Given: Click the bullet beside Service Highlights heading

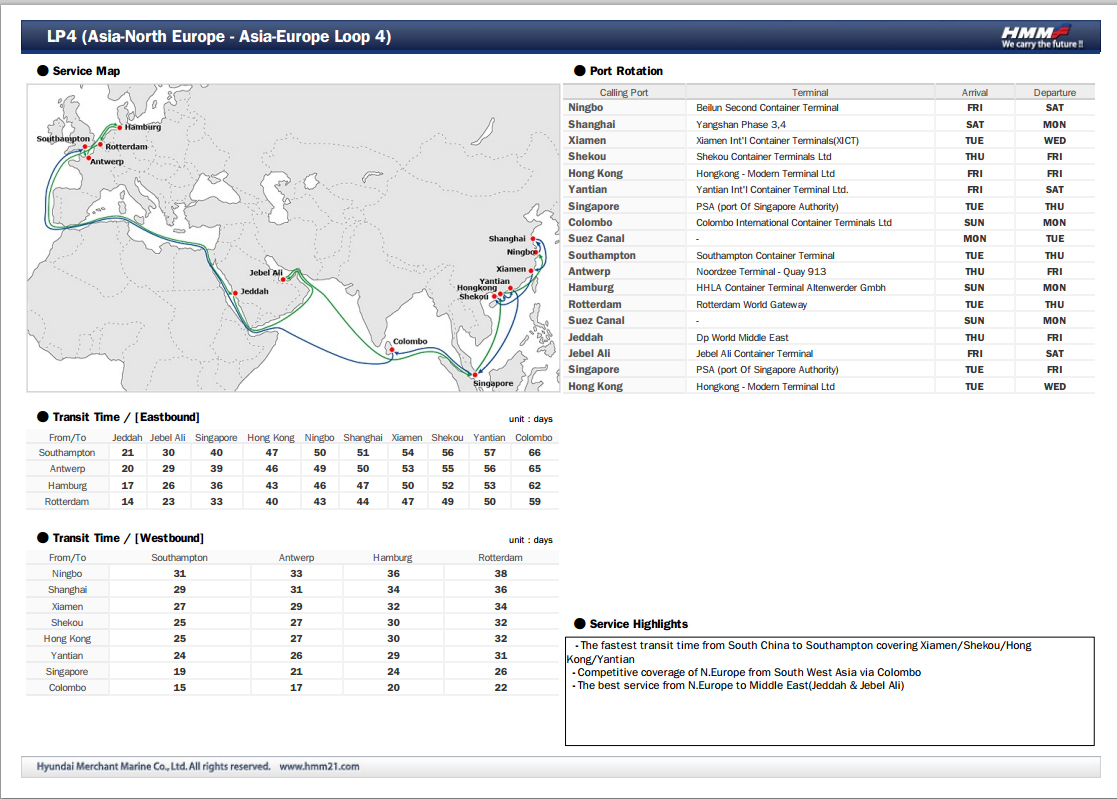Looking at the screenshot, I should coord(579,624).
